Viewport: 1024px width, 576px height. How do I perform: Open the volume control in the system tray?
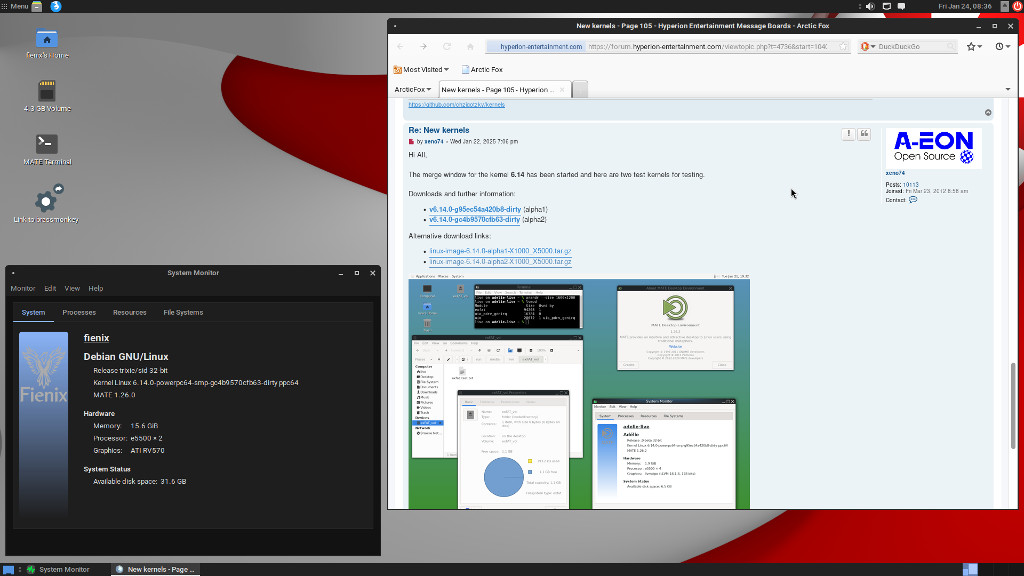(870, 7)
